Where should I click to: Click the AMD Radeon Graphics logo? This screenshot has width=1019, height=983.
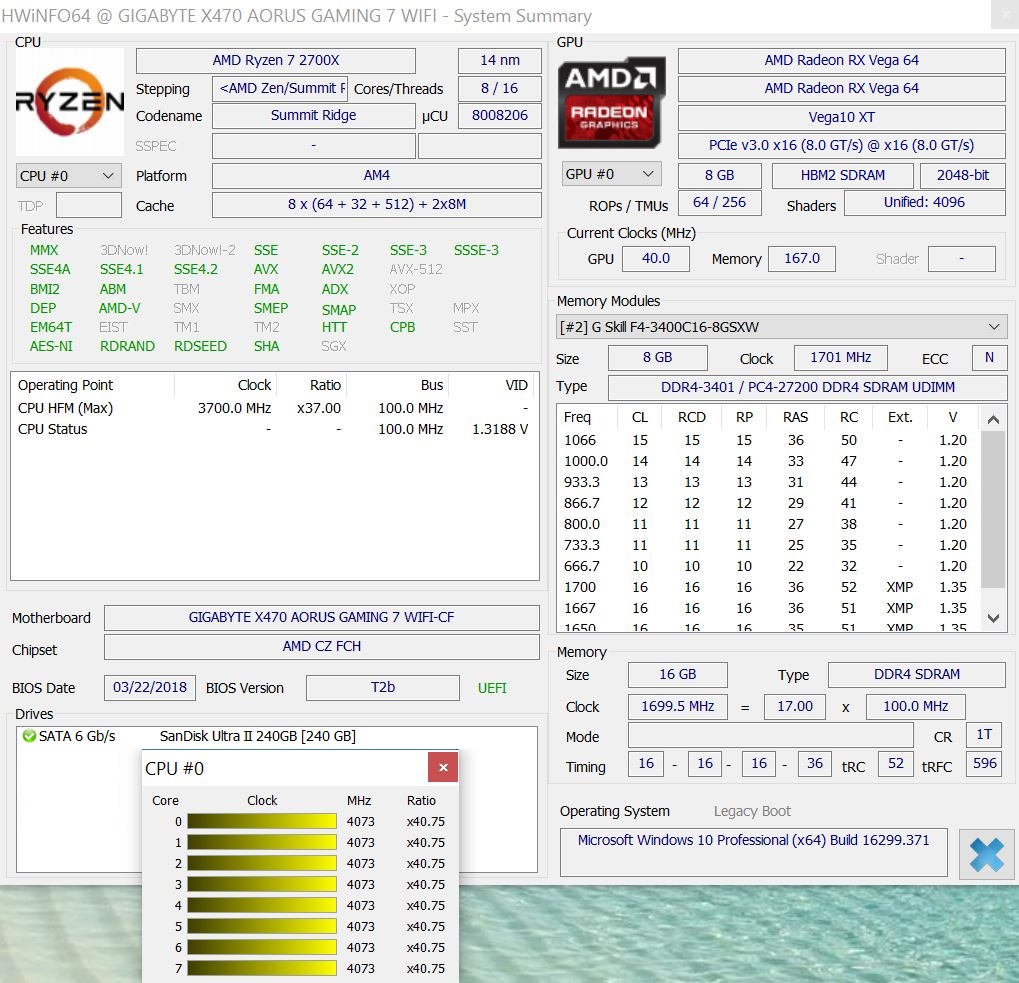611,102
